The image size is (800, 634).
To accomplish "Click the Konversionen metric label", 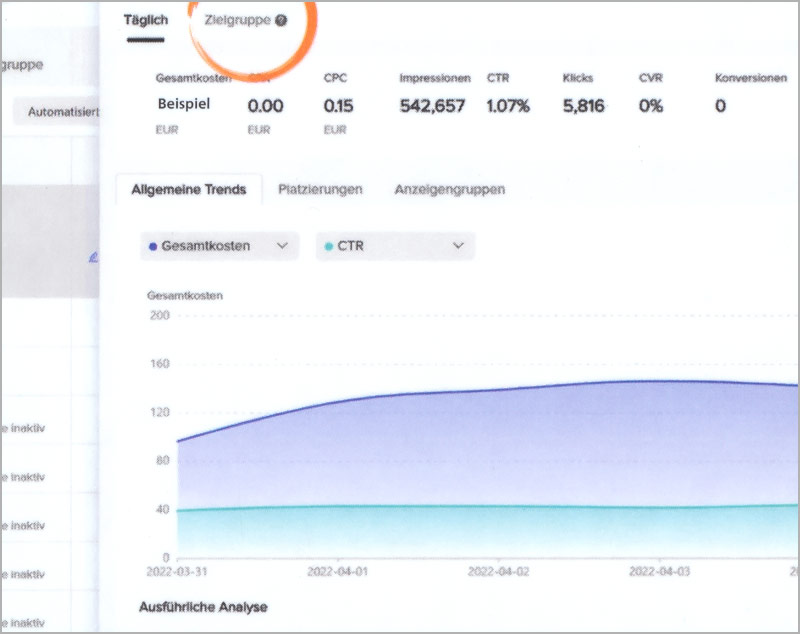I will coord(751,78).
